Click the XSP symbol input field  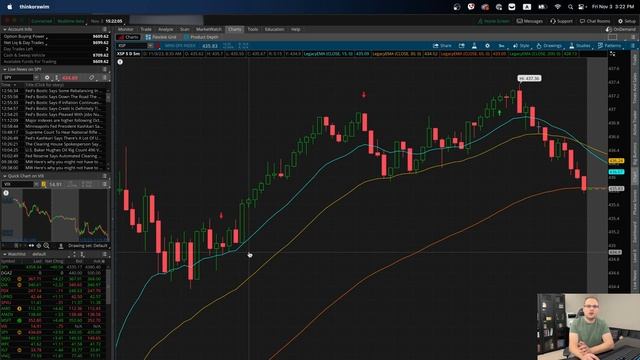pos(131,46)
